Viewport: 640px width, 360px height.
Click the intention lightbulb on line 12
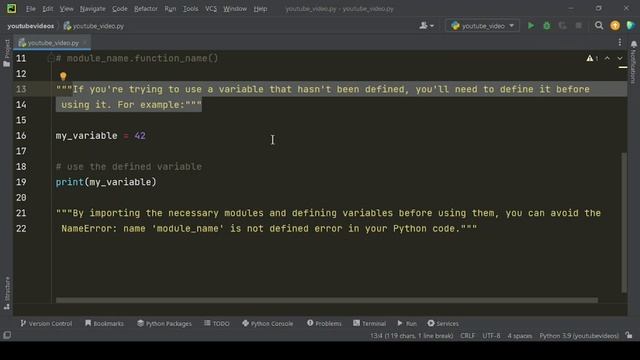(x=63, y=76)
